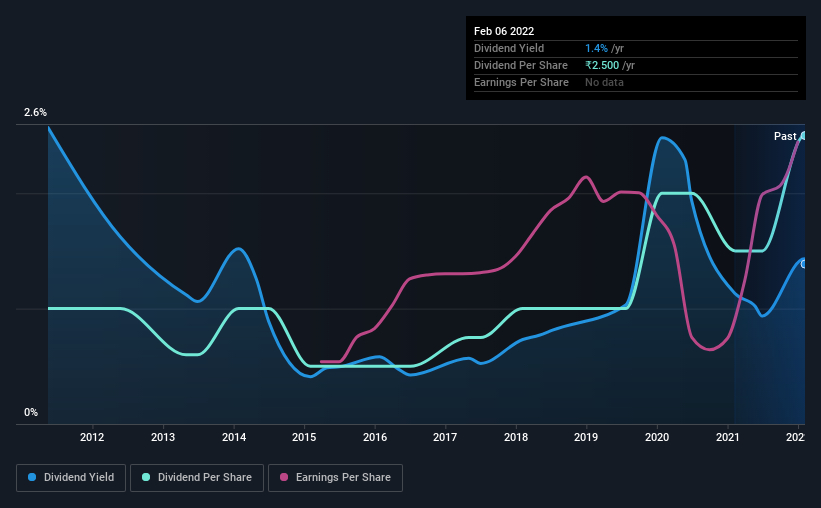
Task: Click the ₹2.500 Dividend Per Share value
Action: (602, 65)
